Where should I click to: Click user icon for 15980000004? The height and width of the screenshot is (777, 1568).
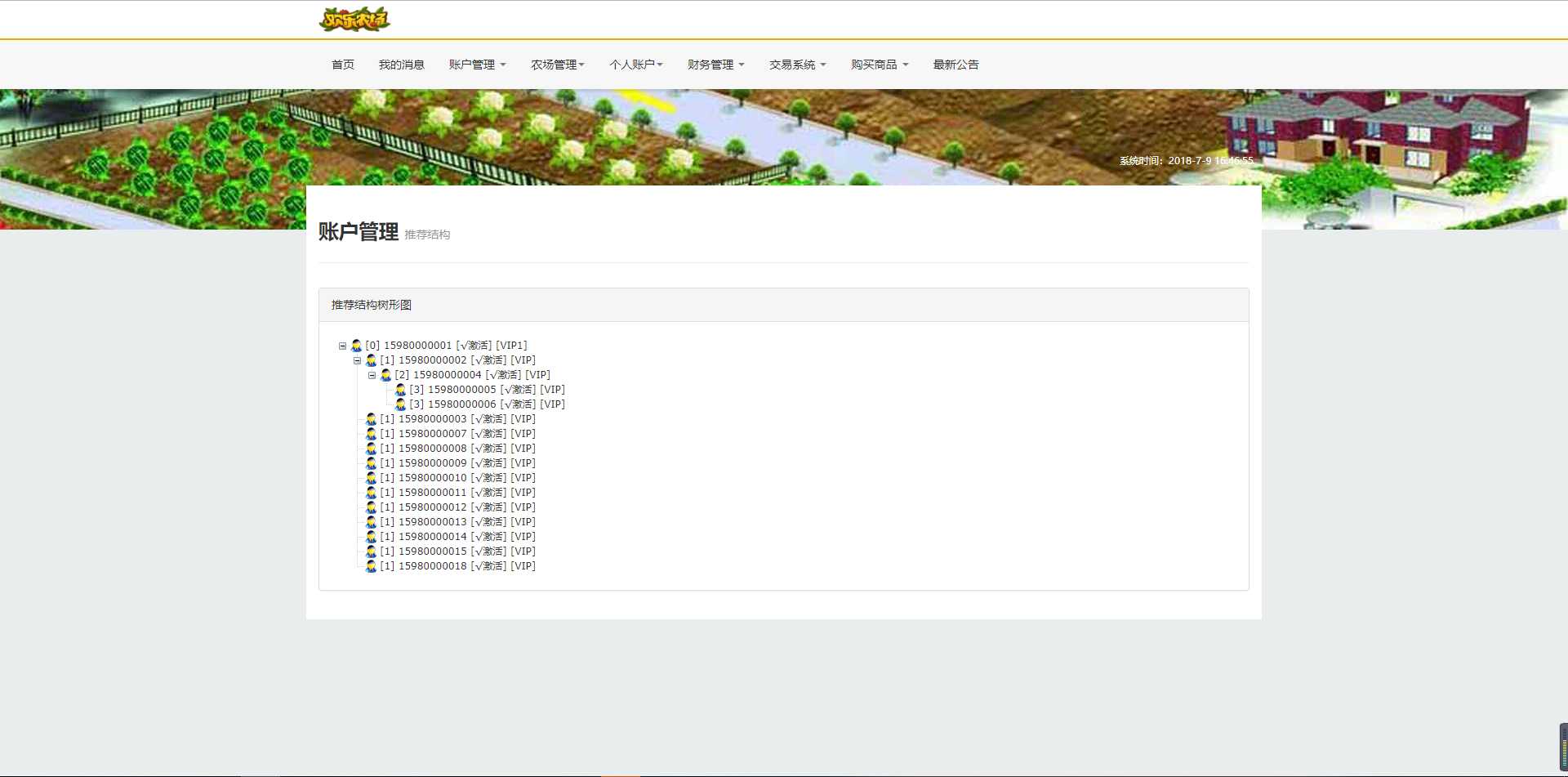(x=385, y=375)
